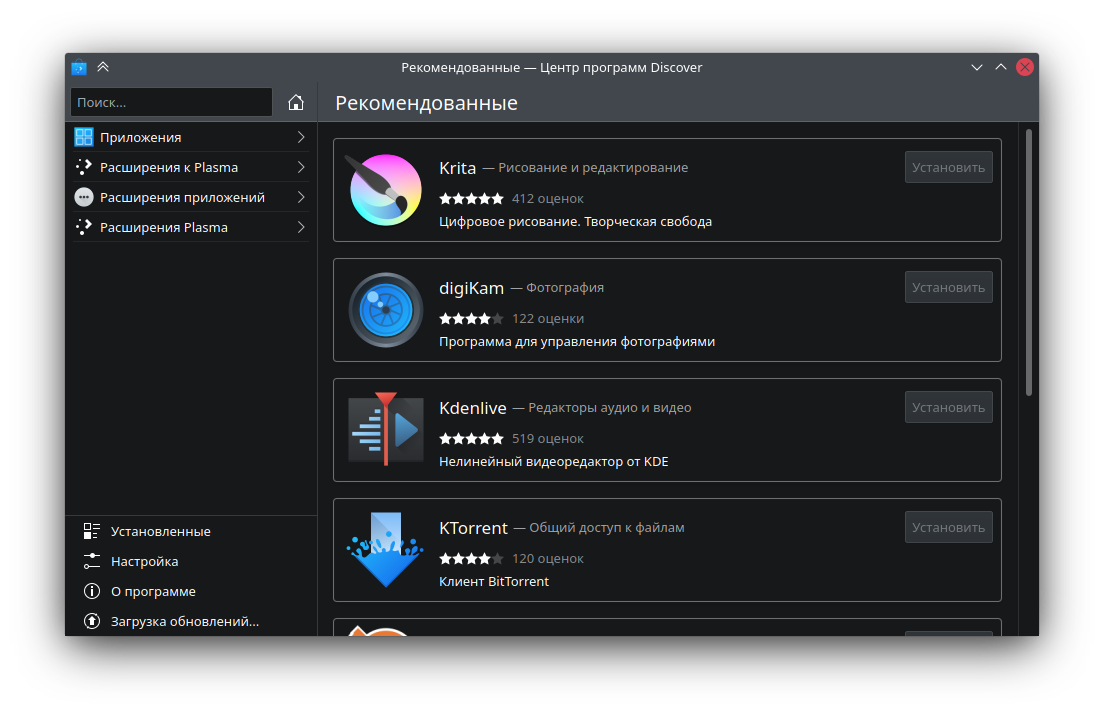Screen dimensions: 1104x713
Task: Click 'Общий доступ к файлам' label
Action: click(x=606, y=527)
